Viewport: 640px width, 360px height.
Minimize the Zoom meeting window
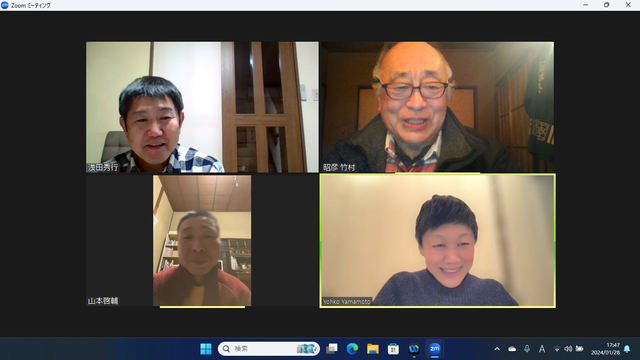pyautogui.click(x=586, y=5)
